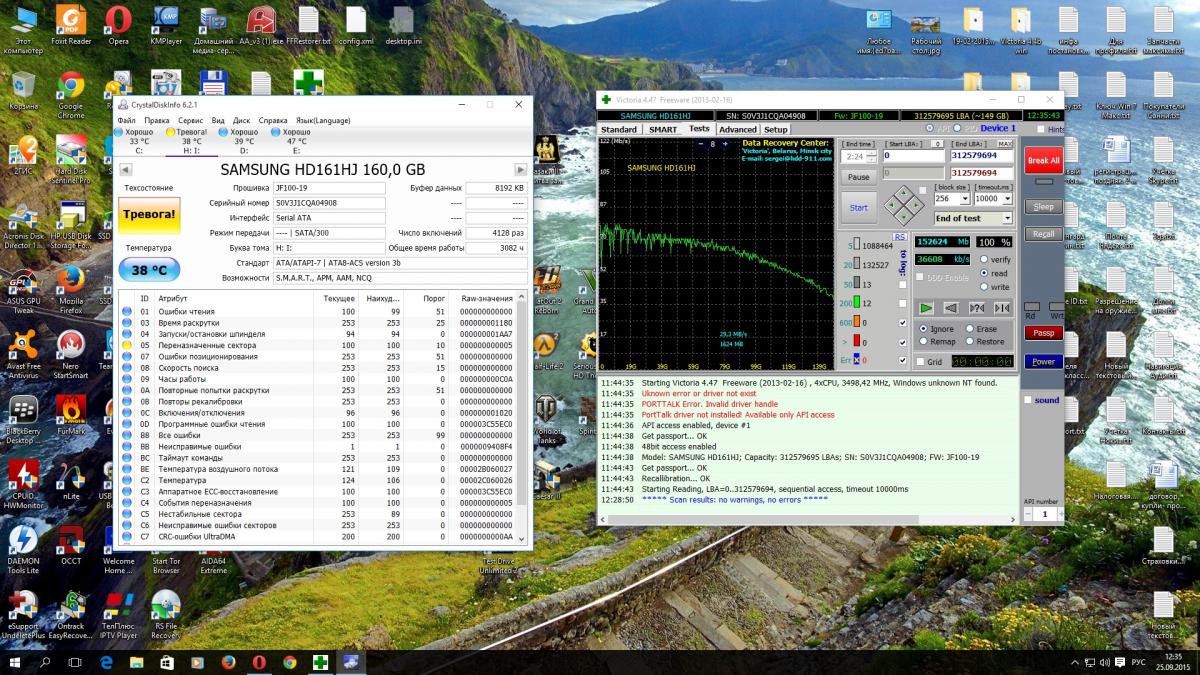Open the Nero StartSmart shortcut

(x=70, y=355)
